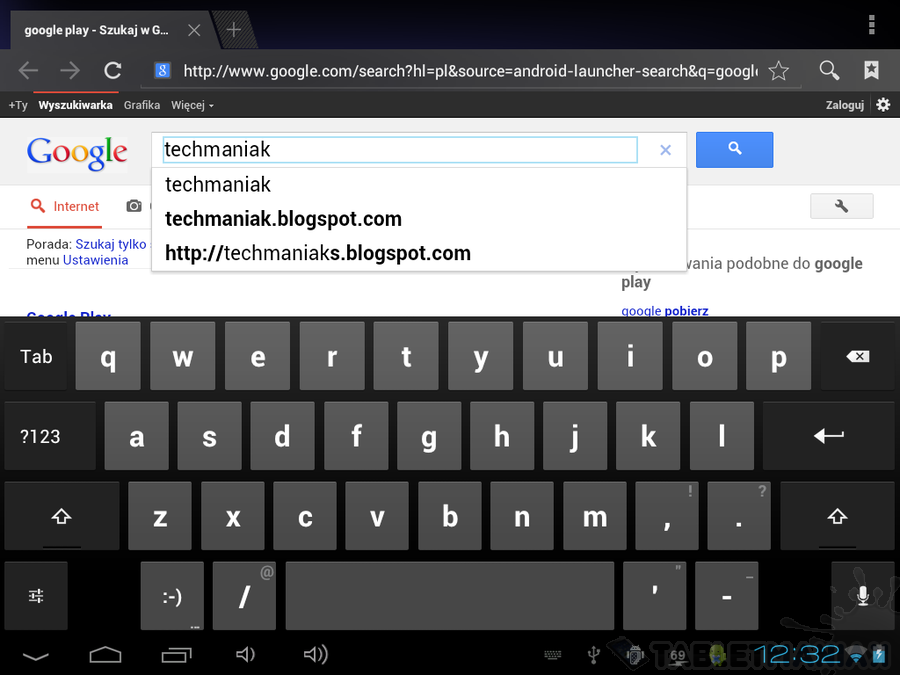The width and height of the screenshot is (900, 675).
Task: Toggle the right Shift key
Action: [837, 517]
